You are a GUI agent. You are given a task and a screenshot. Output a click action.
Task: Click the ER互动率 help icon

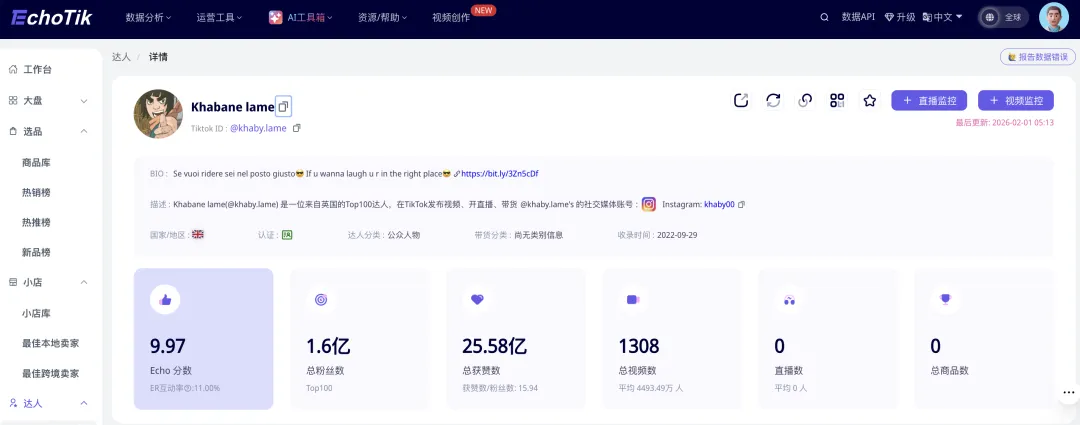186,388
